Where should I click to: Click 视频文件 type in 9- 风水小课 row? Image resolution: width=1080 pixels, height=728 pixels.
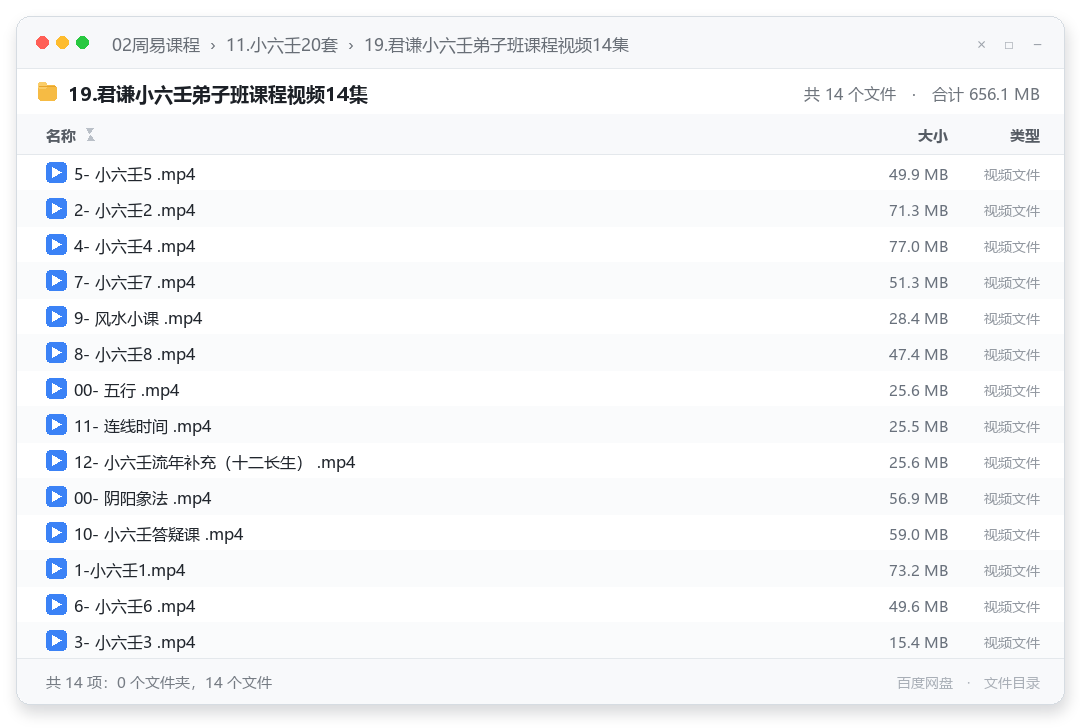(x=1012, y=319)
